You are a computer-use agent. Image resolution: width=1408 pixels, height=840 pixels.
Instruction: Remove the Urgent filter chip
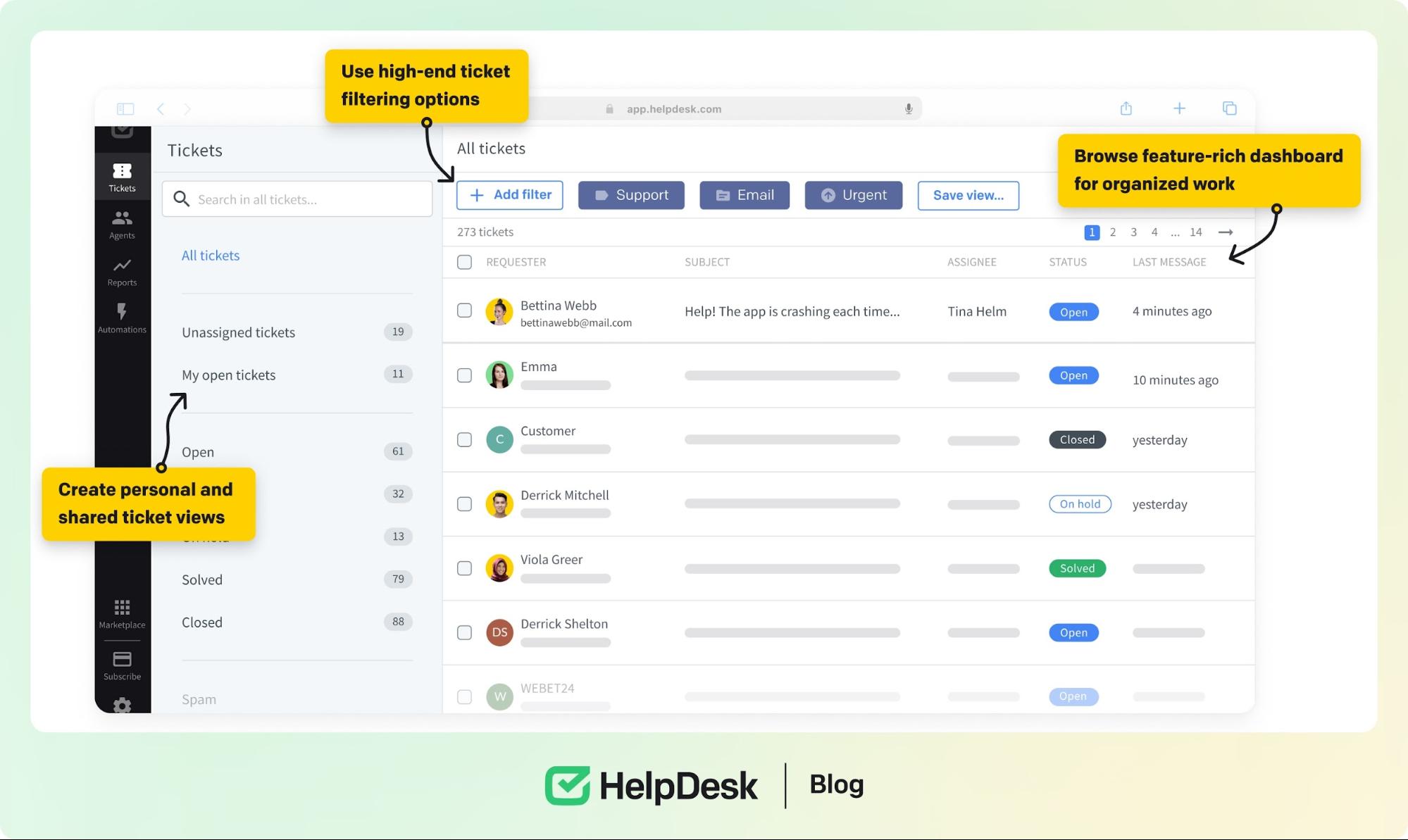coord(853,195)
